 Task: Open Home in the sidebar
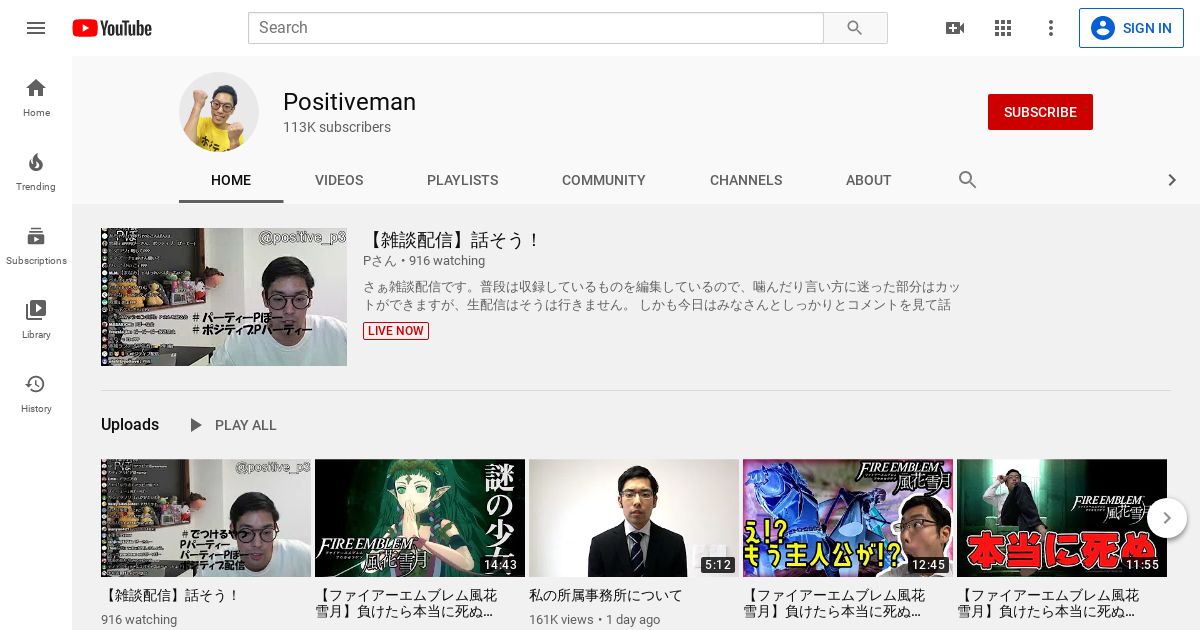tap(36, 97)
